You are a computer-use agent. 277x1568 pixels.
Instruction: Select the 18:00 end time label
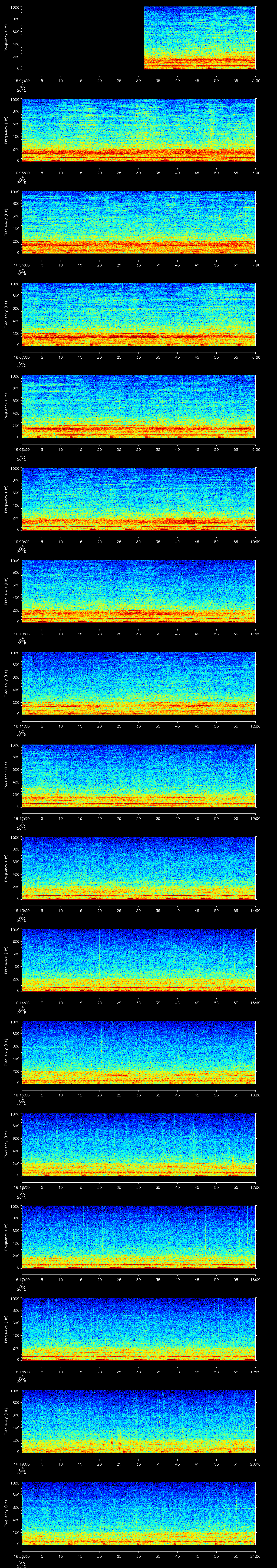[x=256, y=1279]
